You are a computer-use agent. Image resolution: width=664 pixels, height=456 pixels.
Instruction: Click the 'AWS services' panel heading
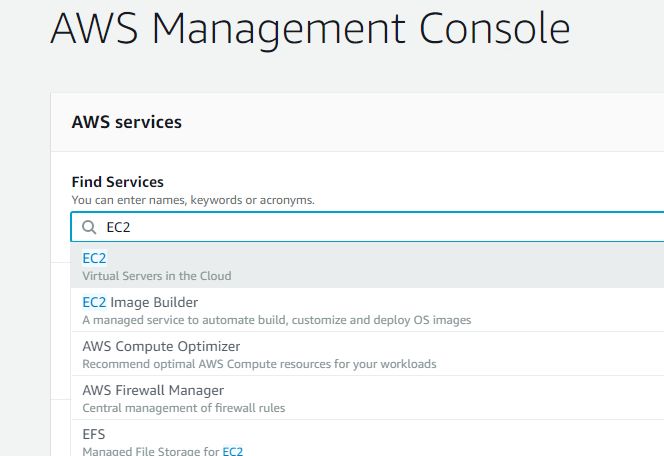(127, 122)
